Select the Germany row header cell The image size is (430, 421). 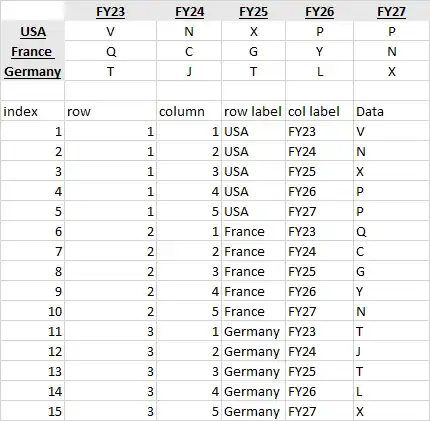pos(33,71)
